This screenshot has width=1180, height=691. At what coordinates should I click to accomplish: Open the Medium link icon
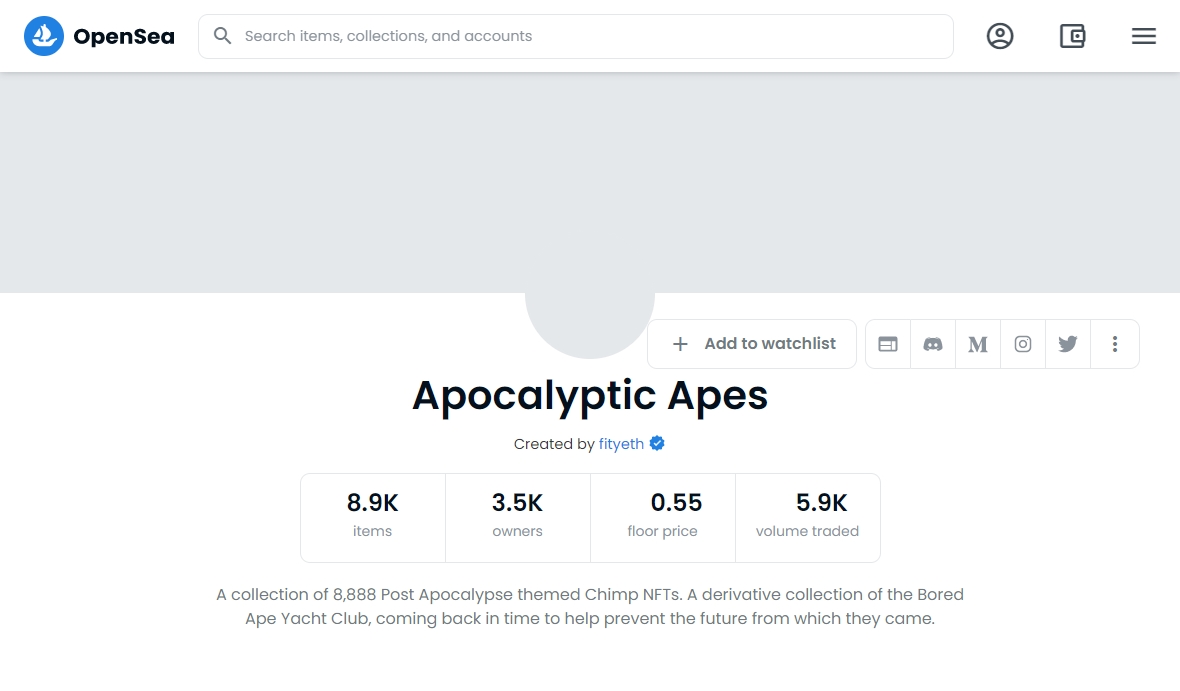(978, 344)
